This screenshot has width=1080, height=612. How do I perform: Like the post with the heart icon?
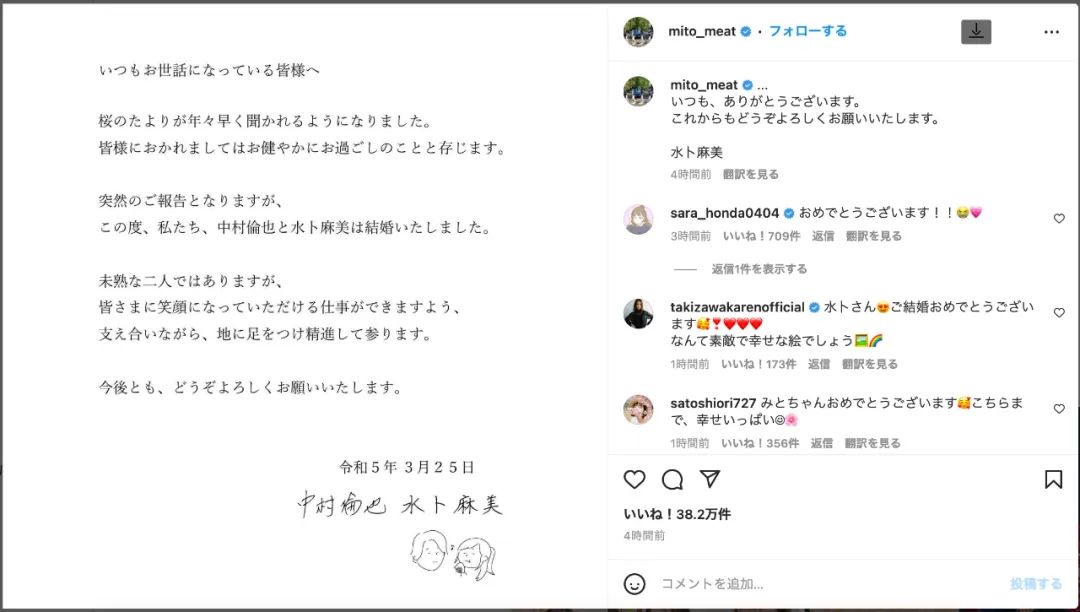(x=634, y=479)
